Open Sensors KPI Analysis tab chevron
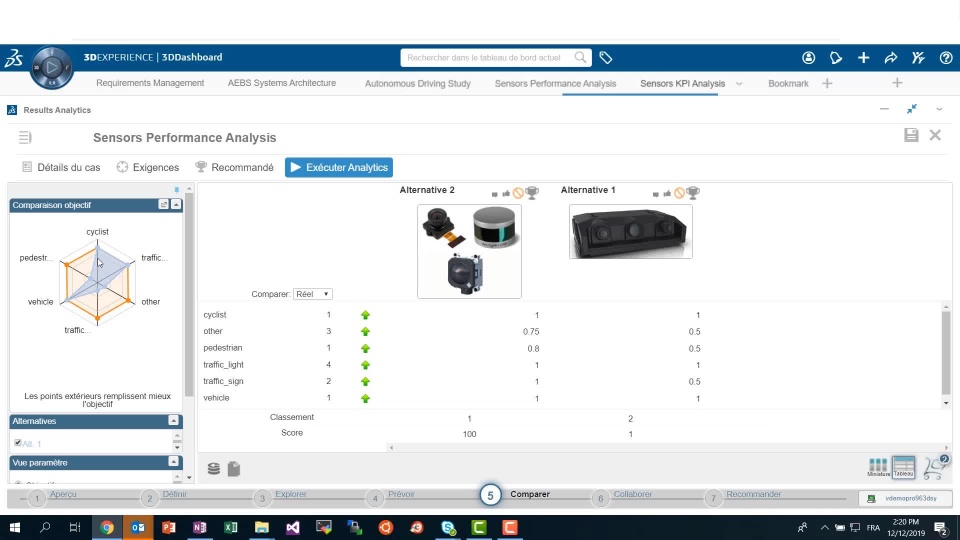960x540 pixels. (x=739, y=84)
